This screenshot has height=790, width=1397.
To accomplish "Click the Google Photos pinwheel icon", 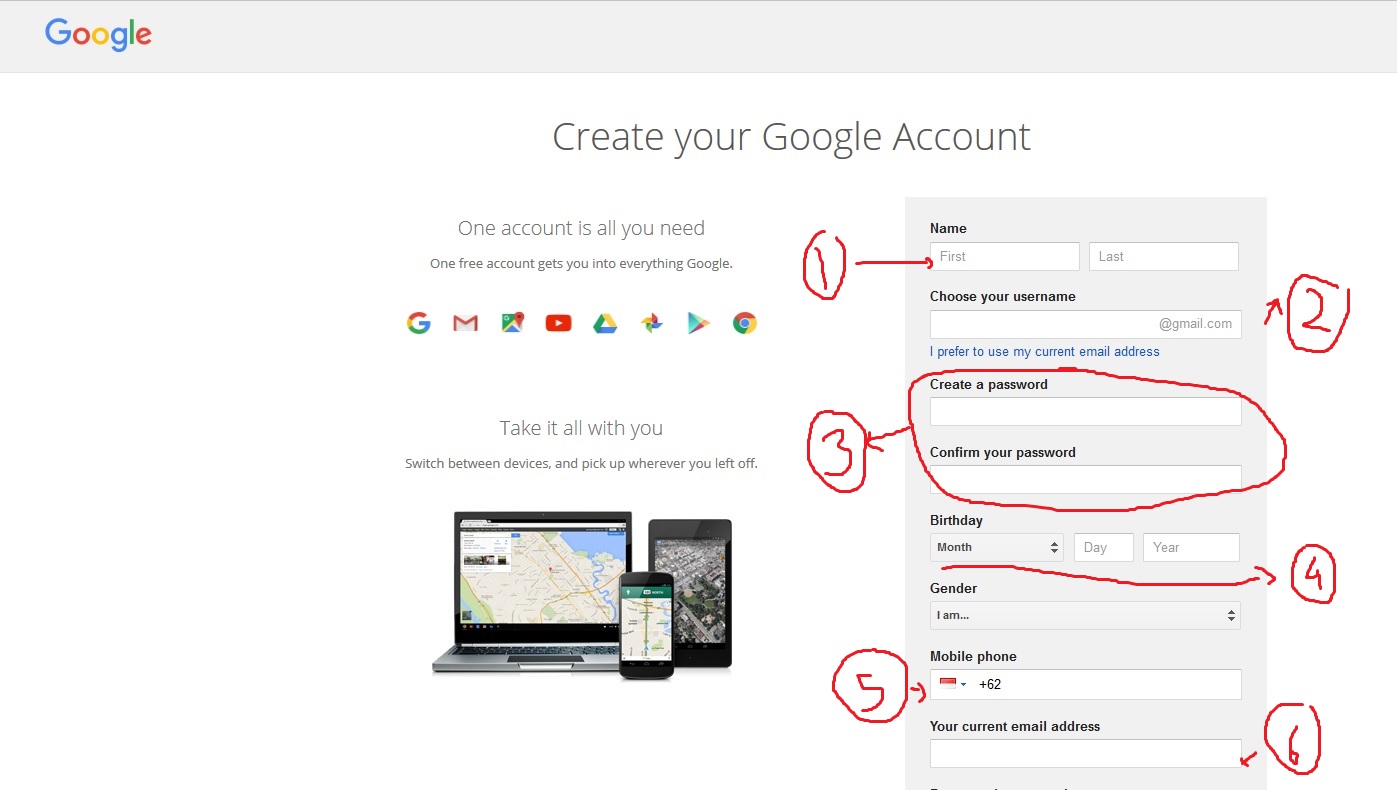I will click(652, 323).
